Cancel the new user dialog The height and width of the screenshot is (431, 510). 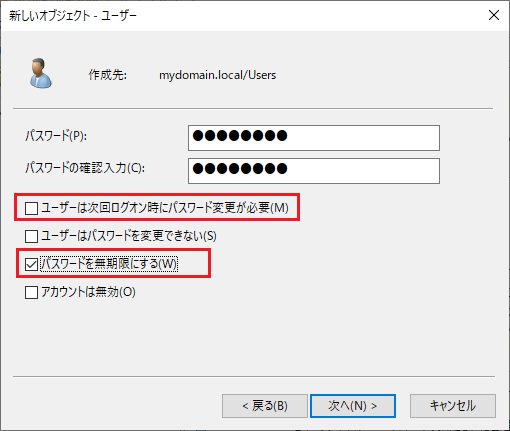tap(453, 406)
